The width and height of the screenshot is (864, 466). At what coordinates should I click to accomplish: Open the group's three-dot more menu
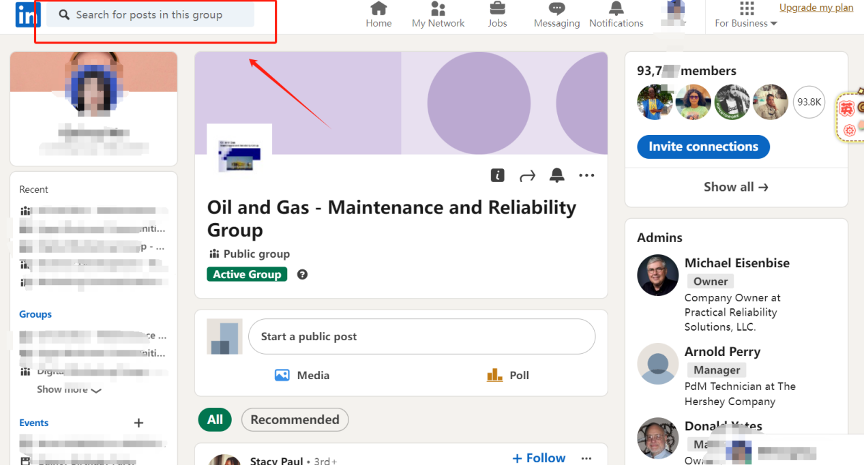(x=586, y=175)
